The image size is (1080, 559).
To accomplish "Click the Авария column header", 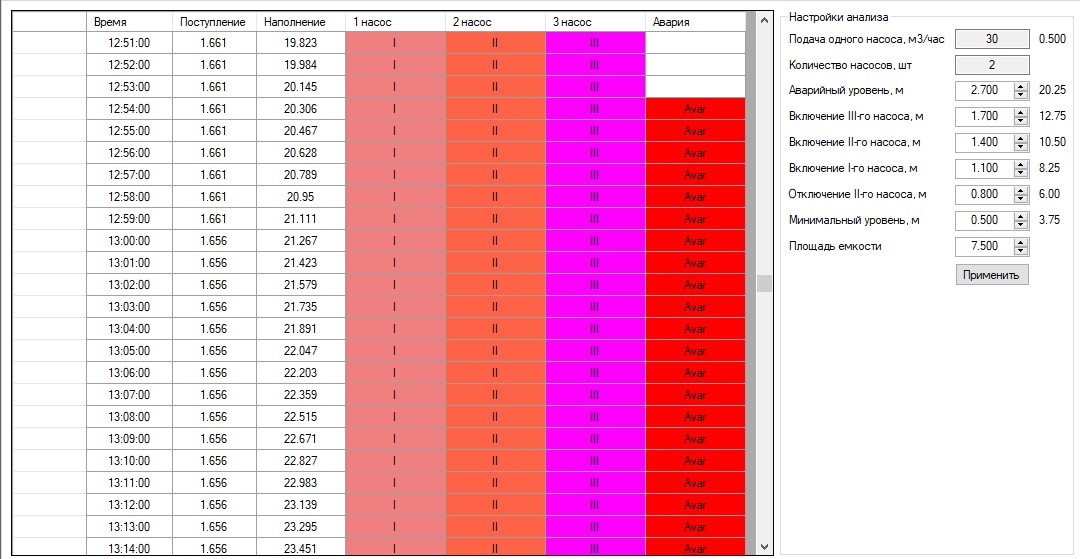I will (695, 22).
